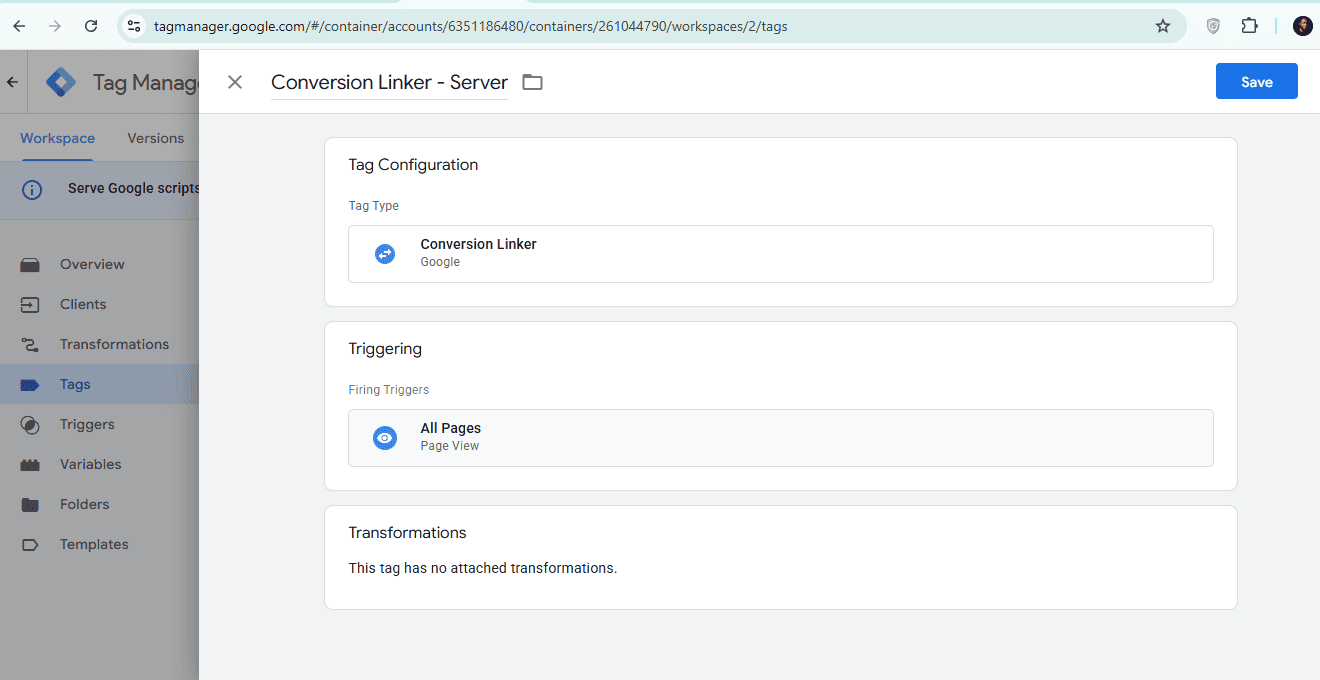Reload the page
The image size is (1320, 680).
coord(91,26)
